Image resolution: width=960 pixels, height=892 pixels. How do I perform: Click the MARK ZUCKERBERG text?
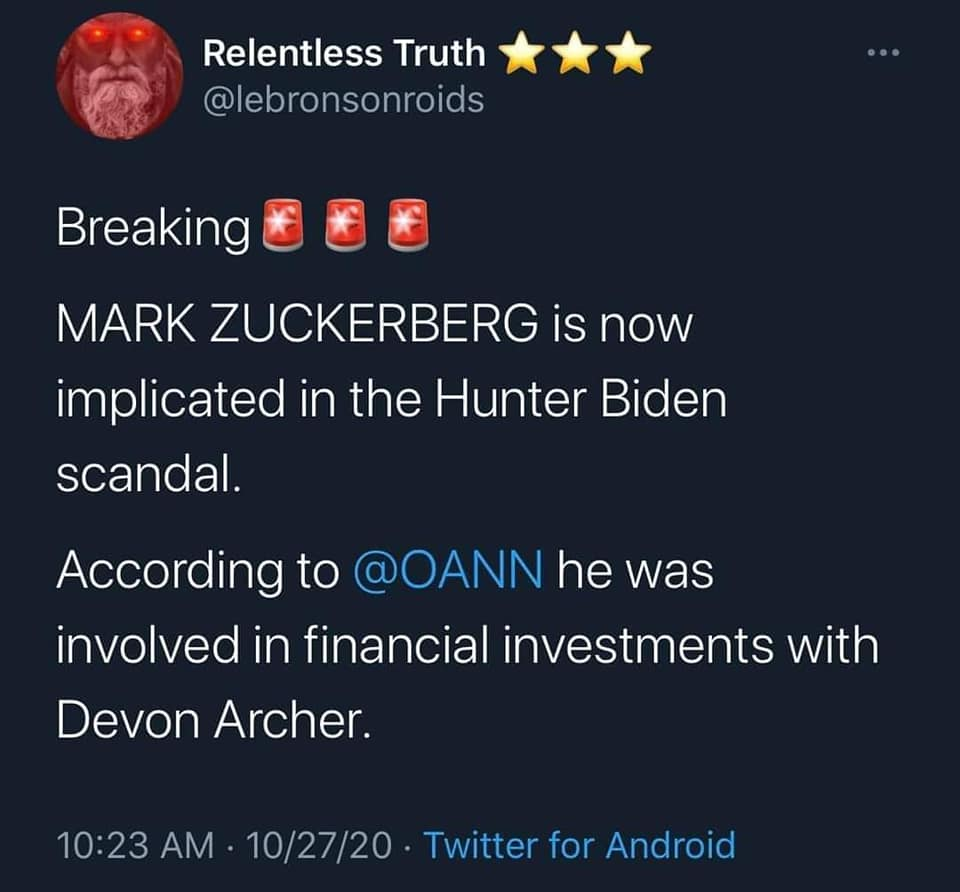tap(289, 327)
